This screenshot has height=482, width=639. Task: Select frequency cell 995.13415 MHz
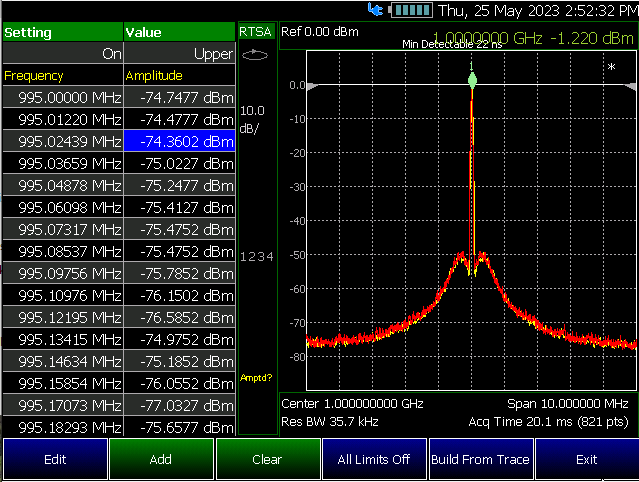click(x=63, y=339)
